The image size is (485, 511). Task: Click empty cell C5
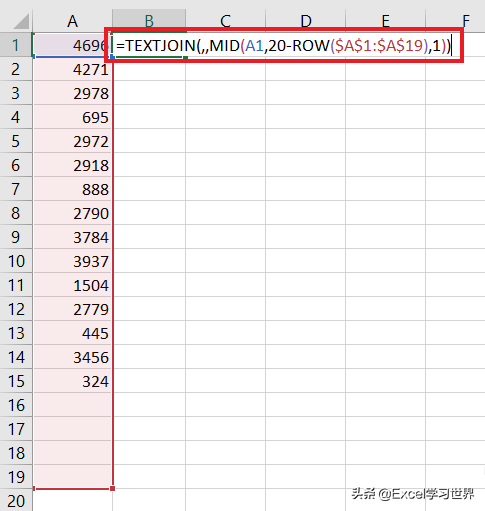click(x=226, y=141)
